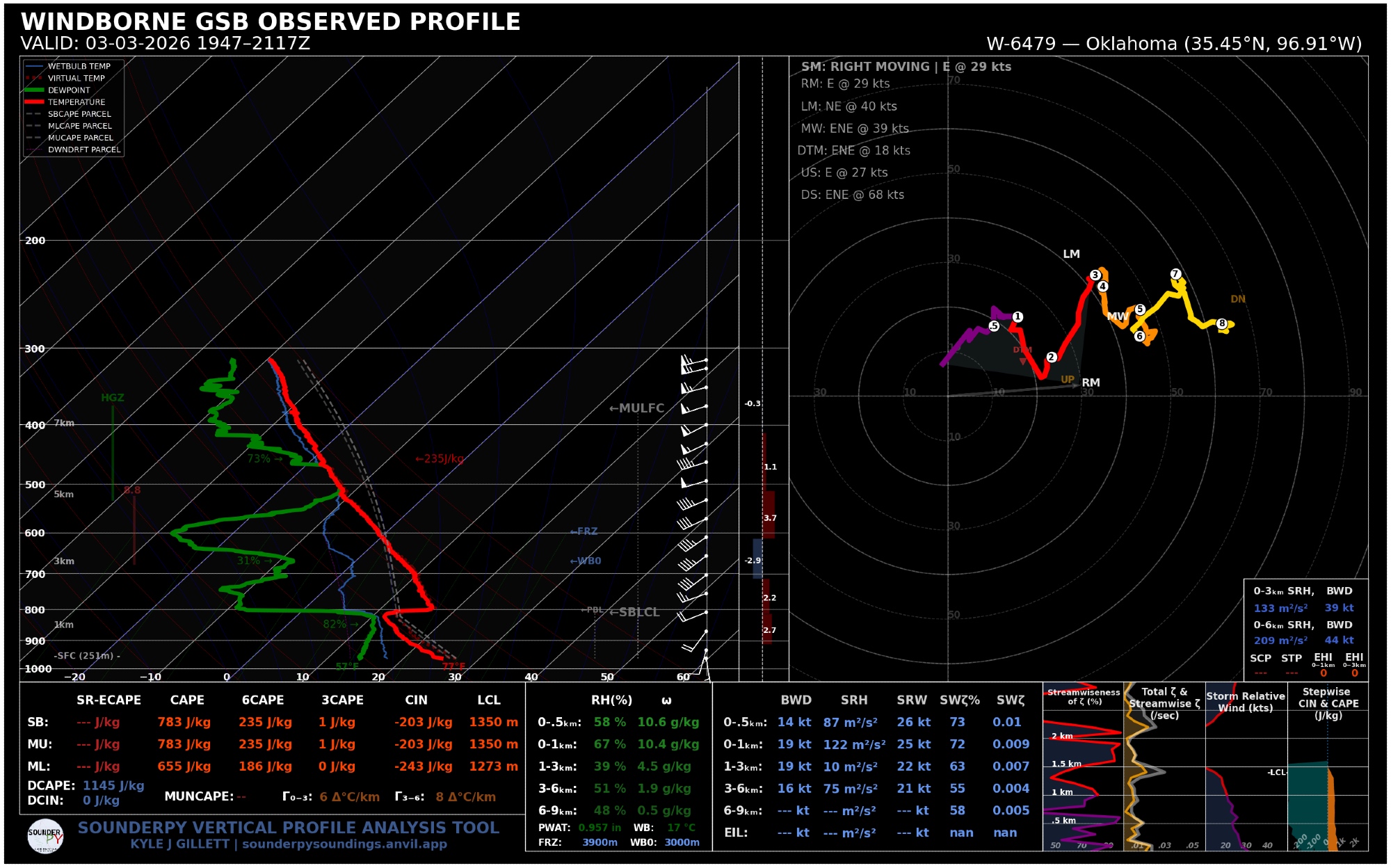This screenshot has width=1391, height=868.
Task: Select the Stepwise CIN & CAPE panel title
Action: click(x=1327, y=703)
